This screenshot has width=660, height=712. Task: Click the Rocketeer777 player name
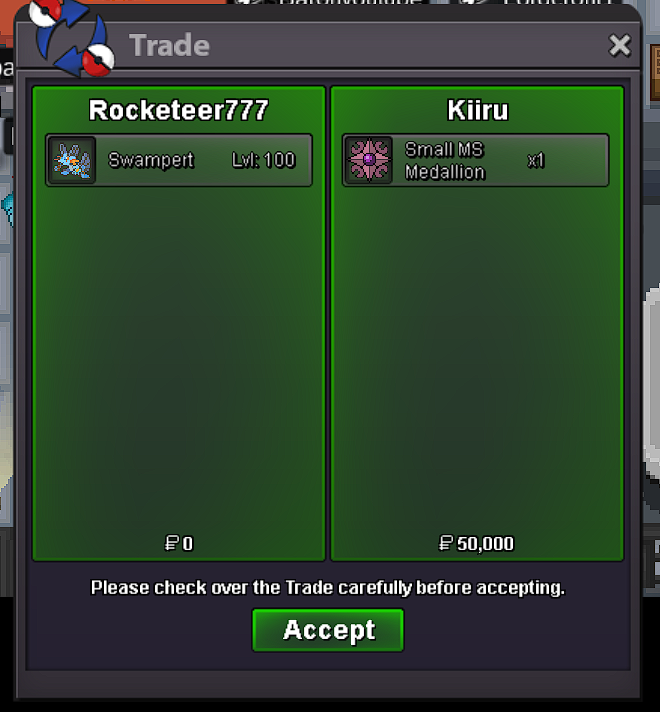pyautogui.click(x=179, y=110)
